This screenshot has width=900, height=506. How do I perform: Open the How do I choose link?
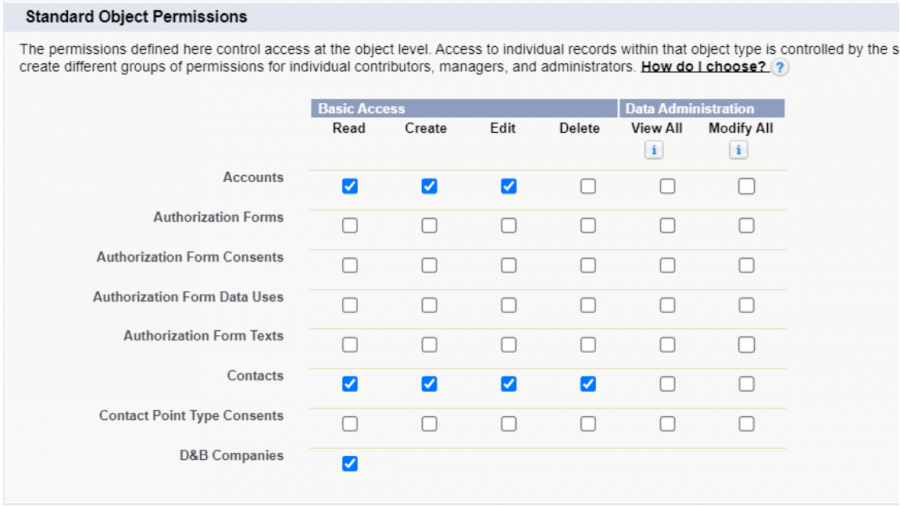click(x=703, y=67)
